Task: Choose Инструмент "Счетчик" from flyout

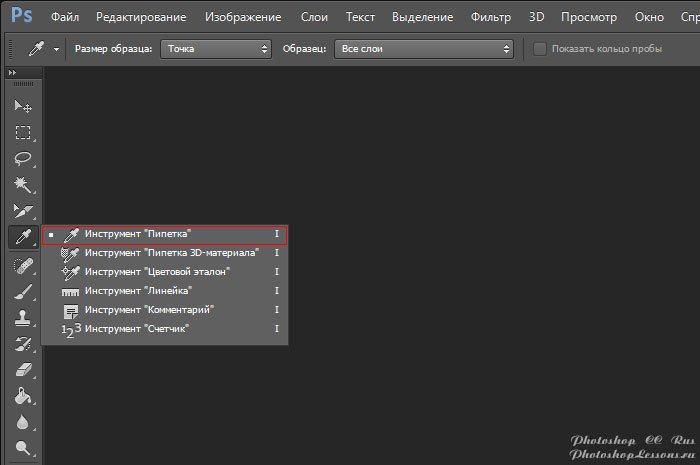Action: (137, 329)
